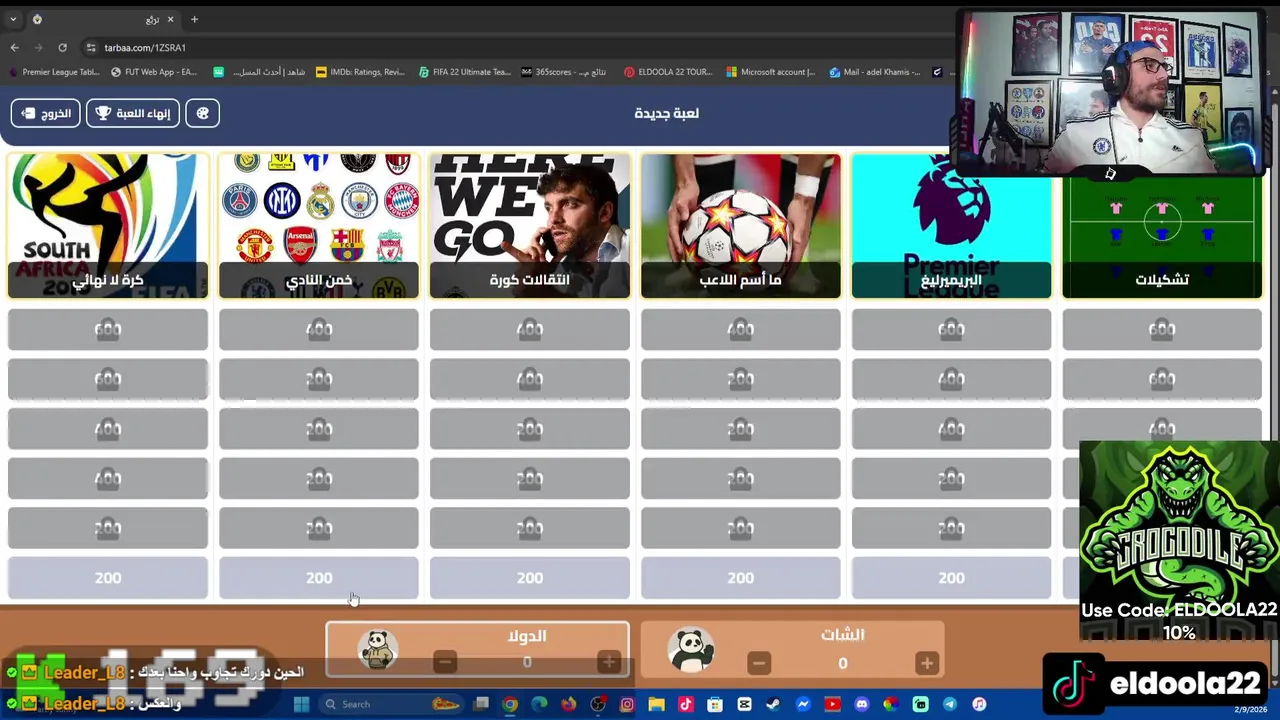Open the Windows Start menu
This screenshot has height=720, width=1280.
(301, 704)
